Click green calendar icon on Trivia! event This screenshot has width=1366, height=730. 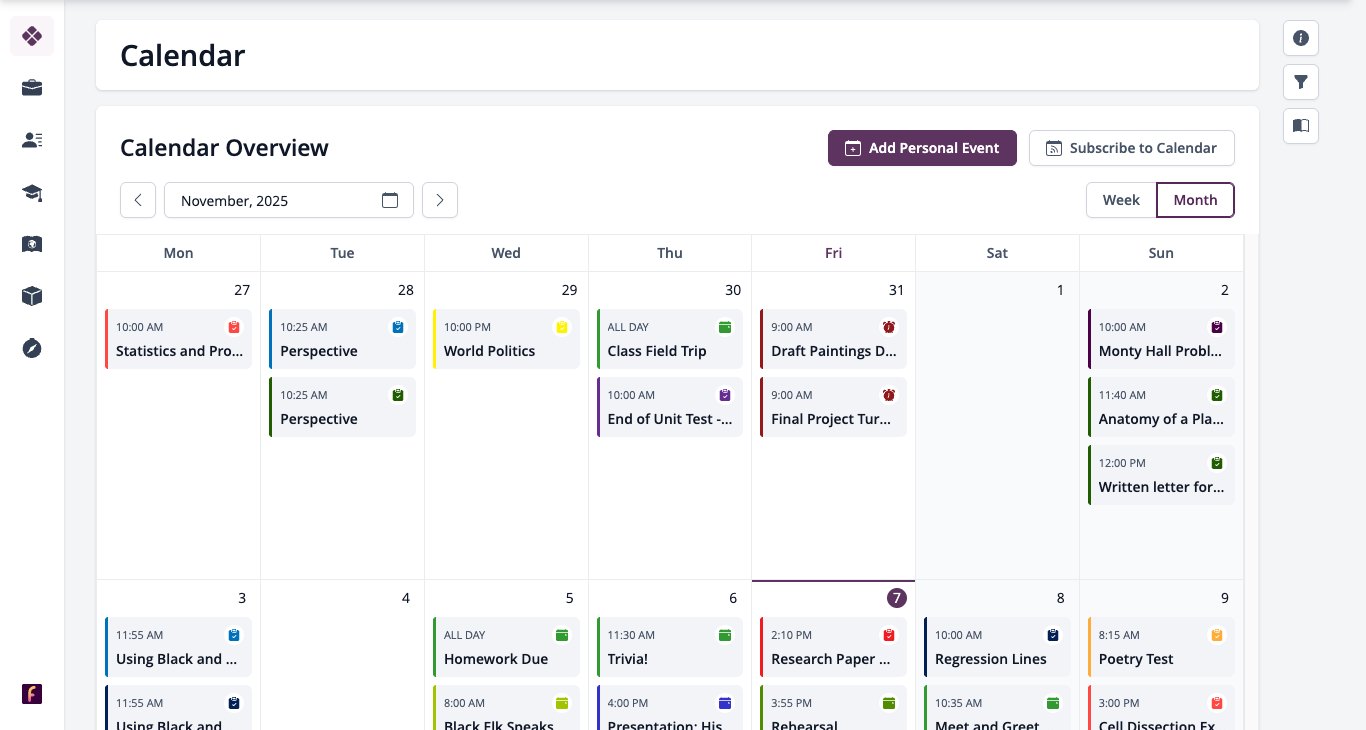point(725,635)
